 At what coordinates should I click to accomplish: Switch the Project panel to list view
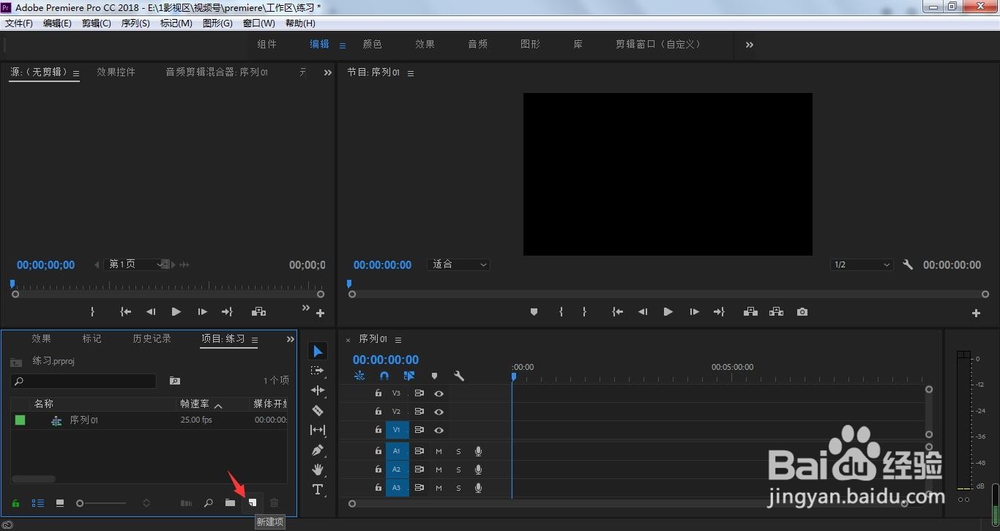click(x=38, y=503)
